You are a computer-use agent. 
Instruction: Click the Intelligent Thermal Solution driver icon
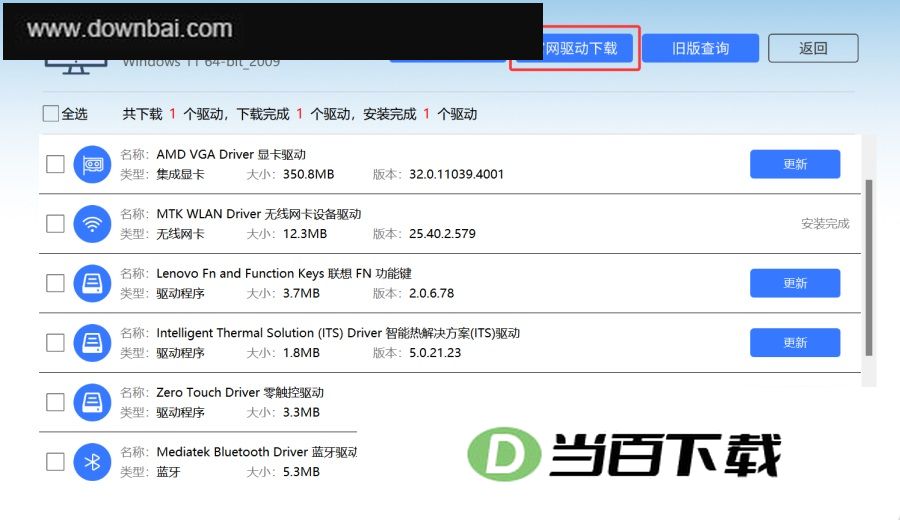[x=92, y=343]
